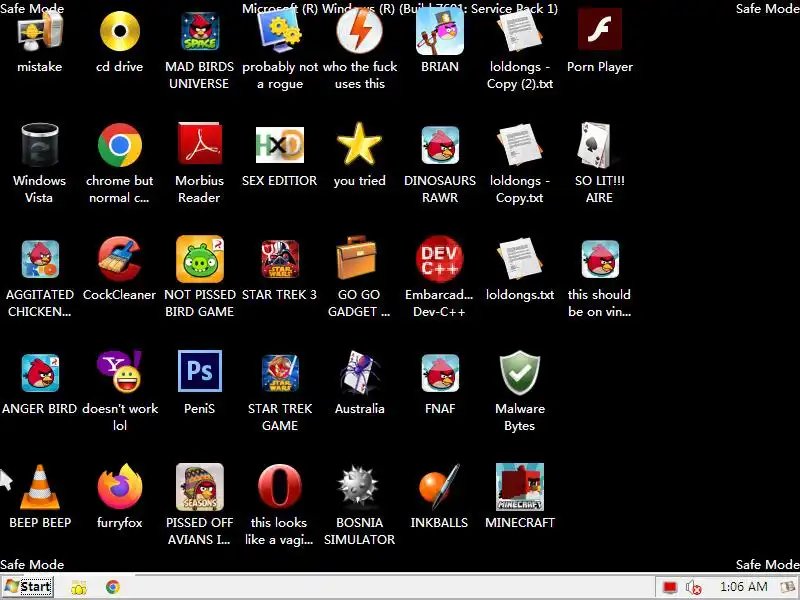Image resolution: width=800 pixels, height=600 pixels.
Task: Click the Start button on taskbar
Action: click(x=28, y=587)
